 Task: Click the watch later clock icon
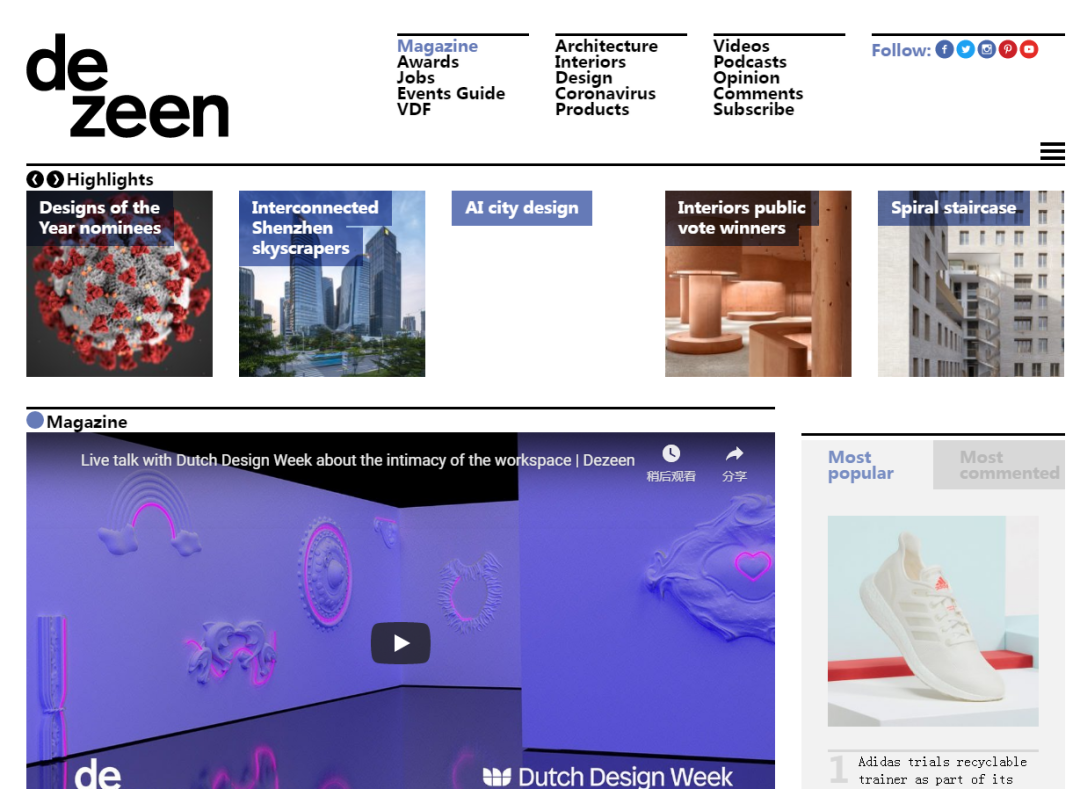[671, 454]
